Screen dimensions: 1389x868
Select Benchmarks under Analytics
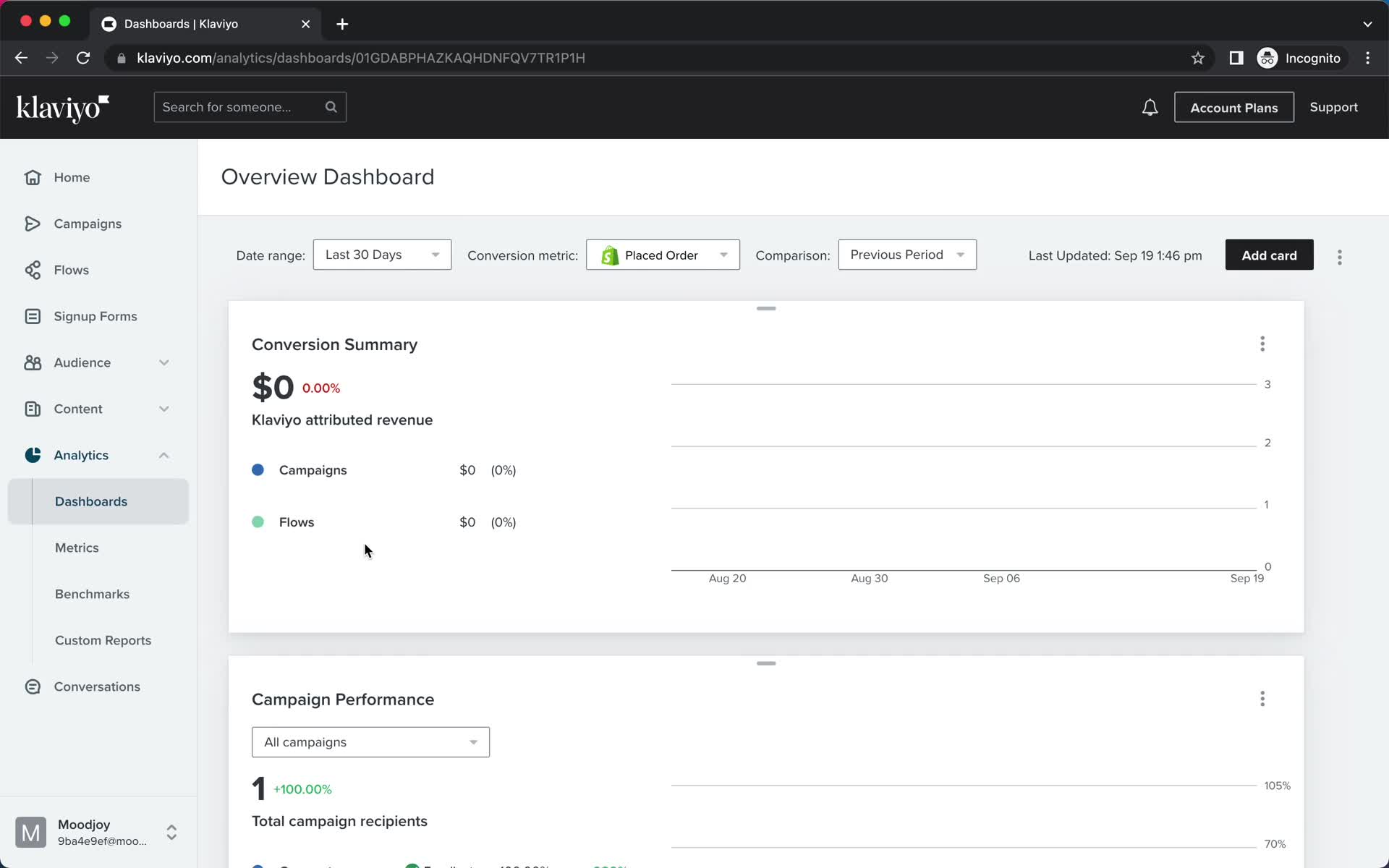[92, 594]
